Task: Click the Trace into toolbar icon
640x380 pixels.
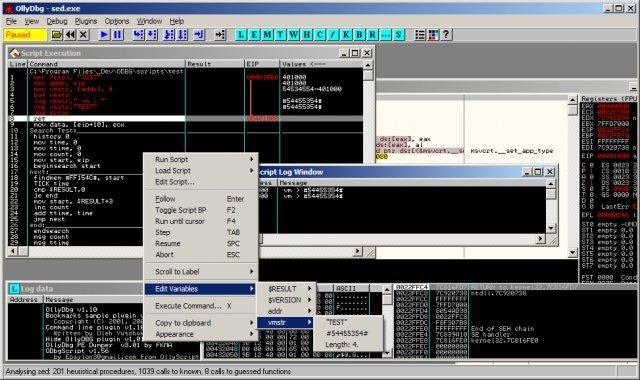Action: 169,35
